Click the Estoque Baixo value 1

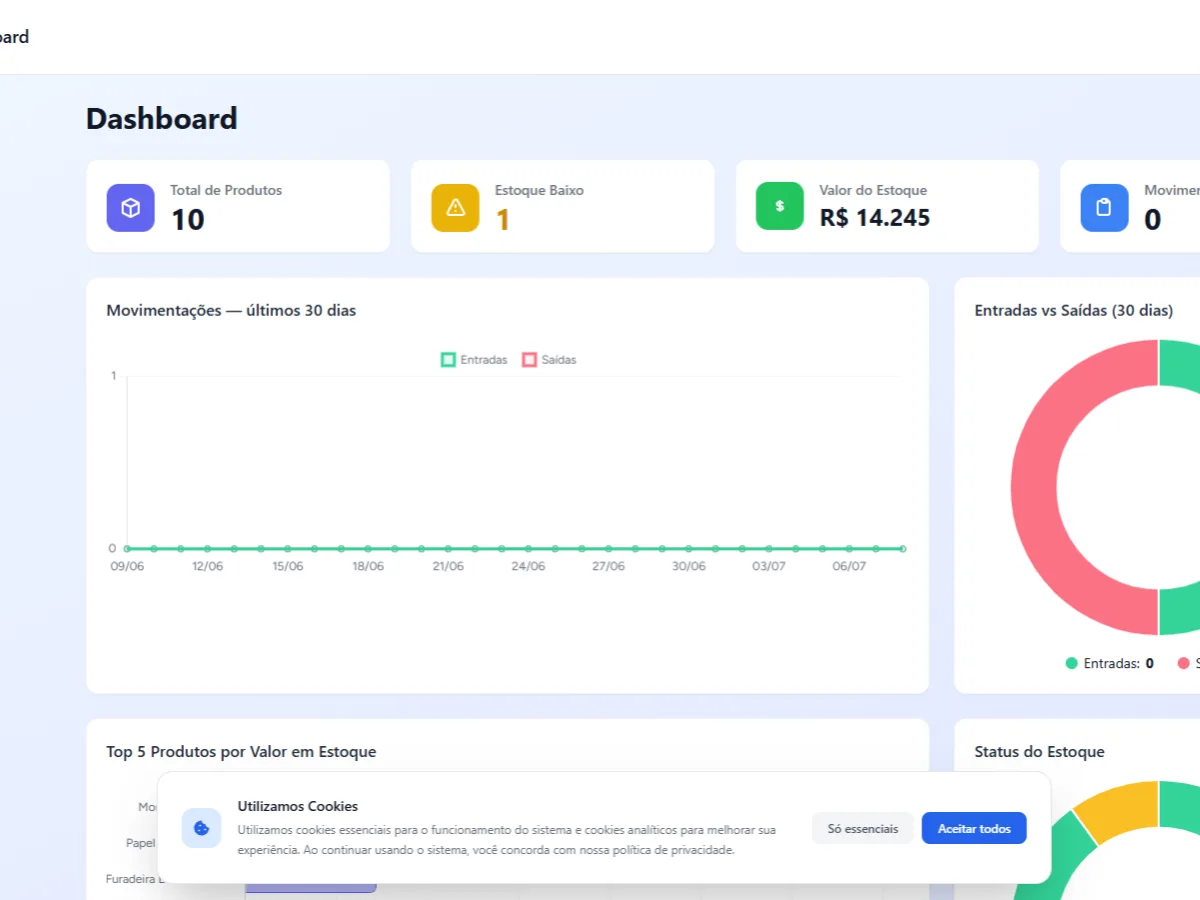[503, 219]
